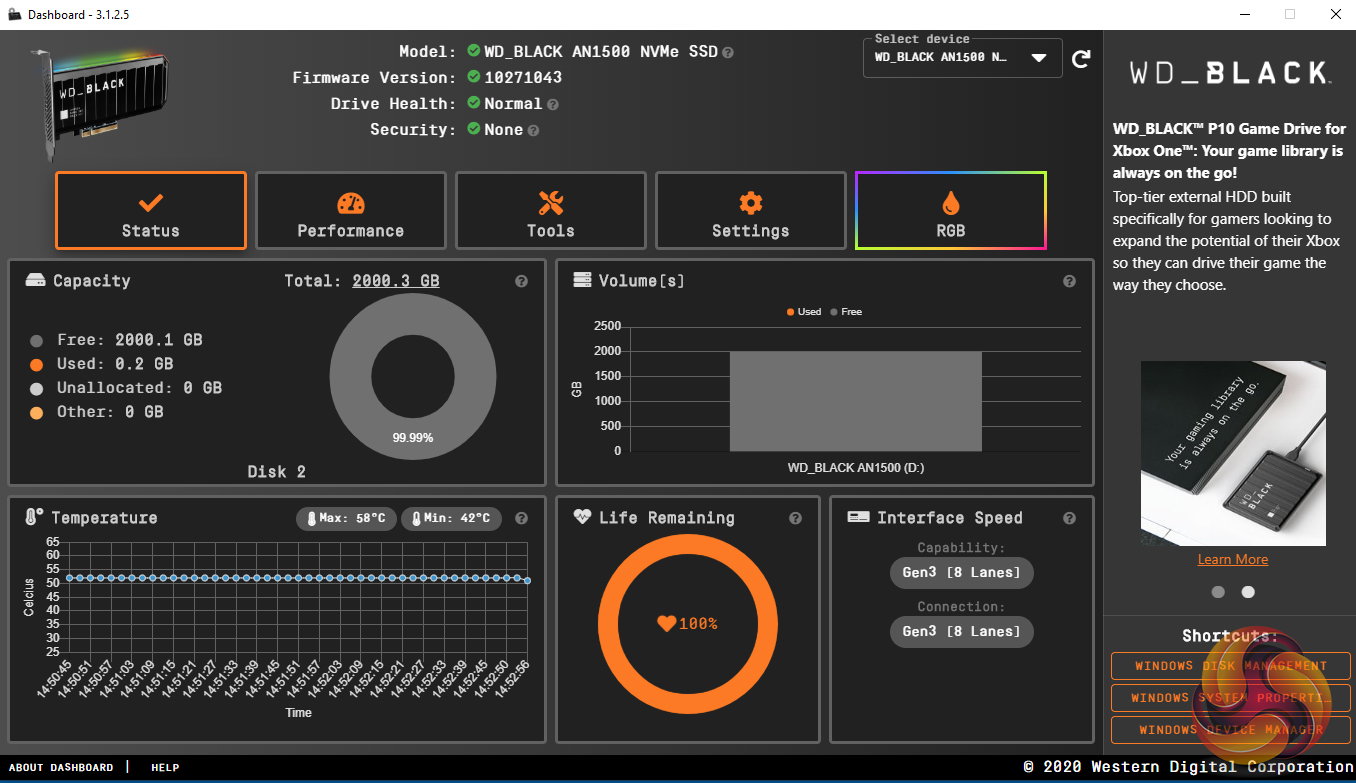Click the Temperature panel help icon
Screen dimensions: 1356x784
(x=521, y=518)
